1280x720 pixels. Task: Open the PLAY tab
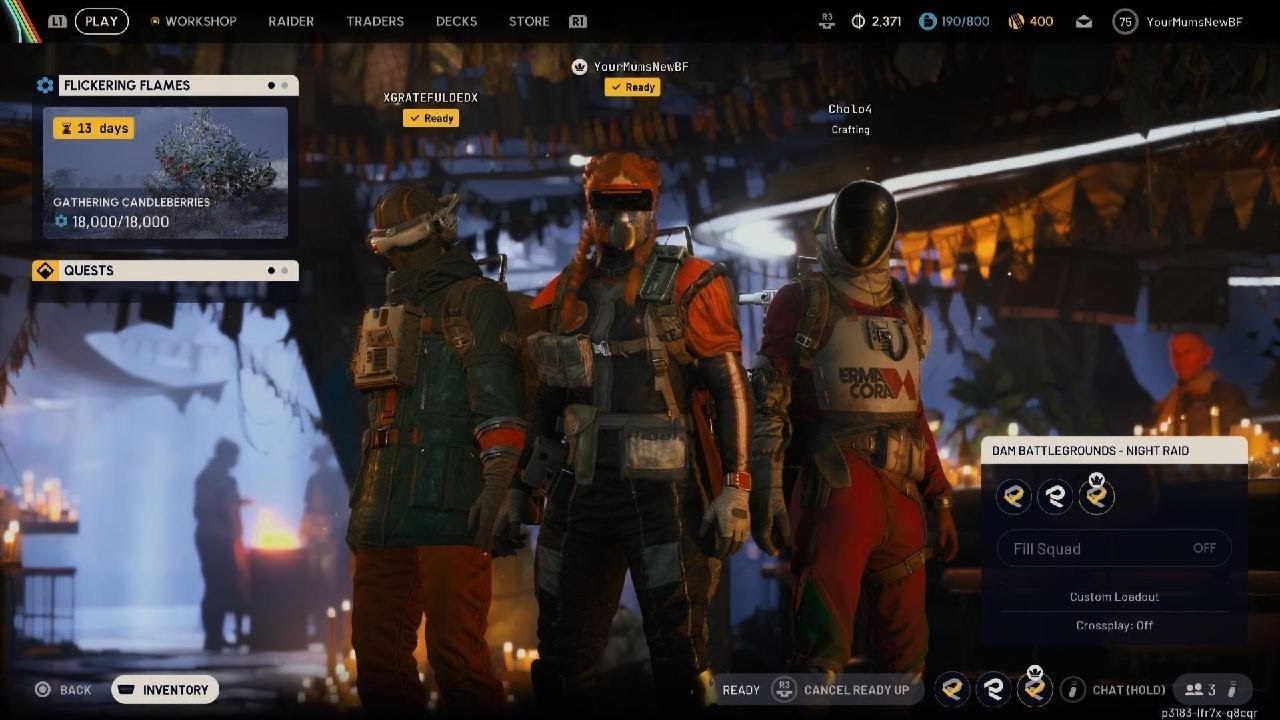(101, 21)
